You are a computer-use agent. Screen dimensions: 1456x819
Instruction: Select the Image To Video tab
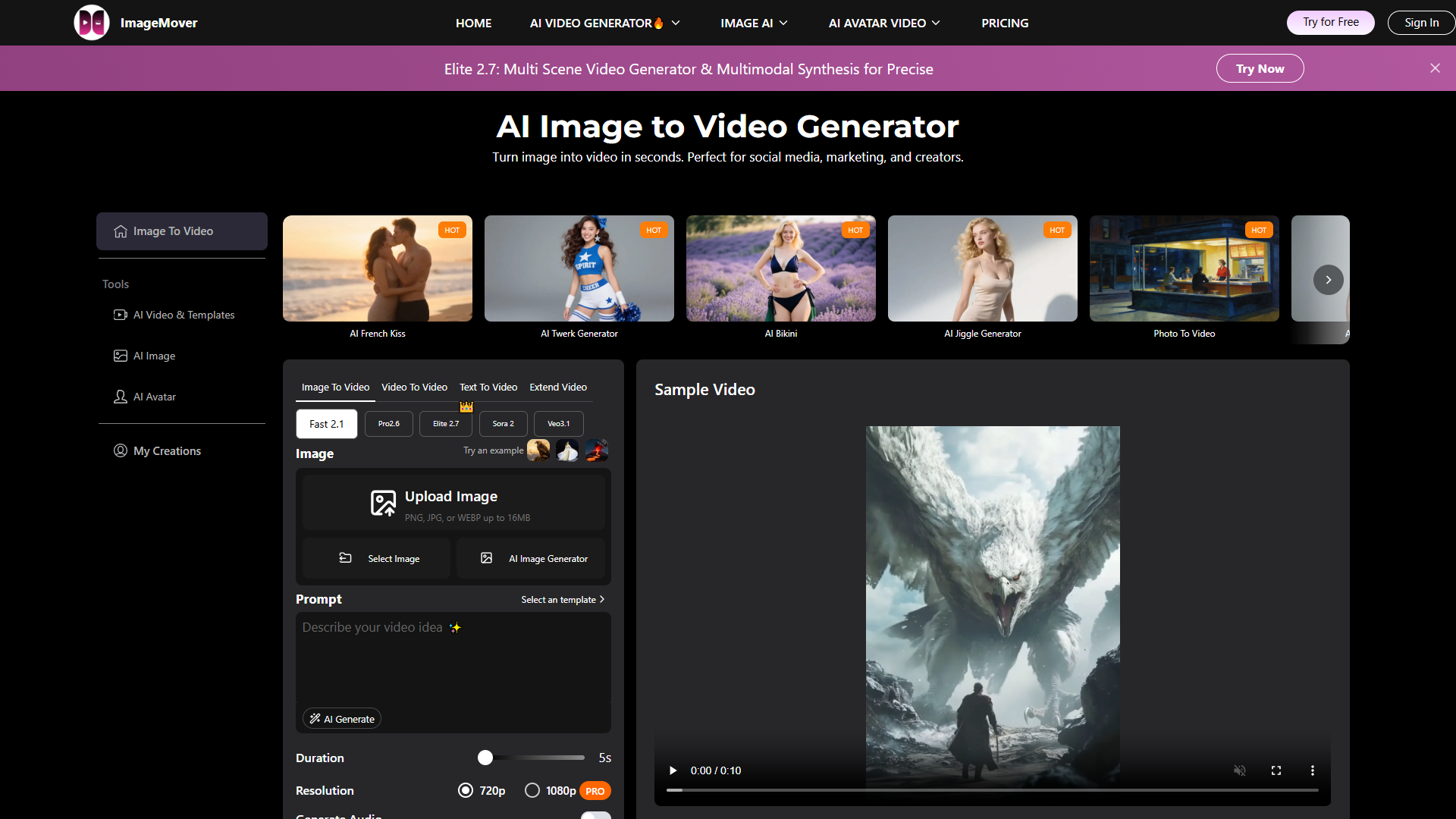tap(335, 387)
